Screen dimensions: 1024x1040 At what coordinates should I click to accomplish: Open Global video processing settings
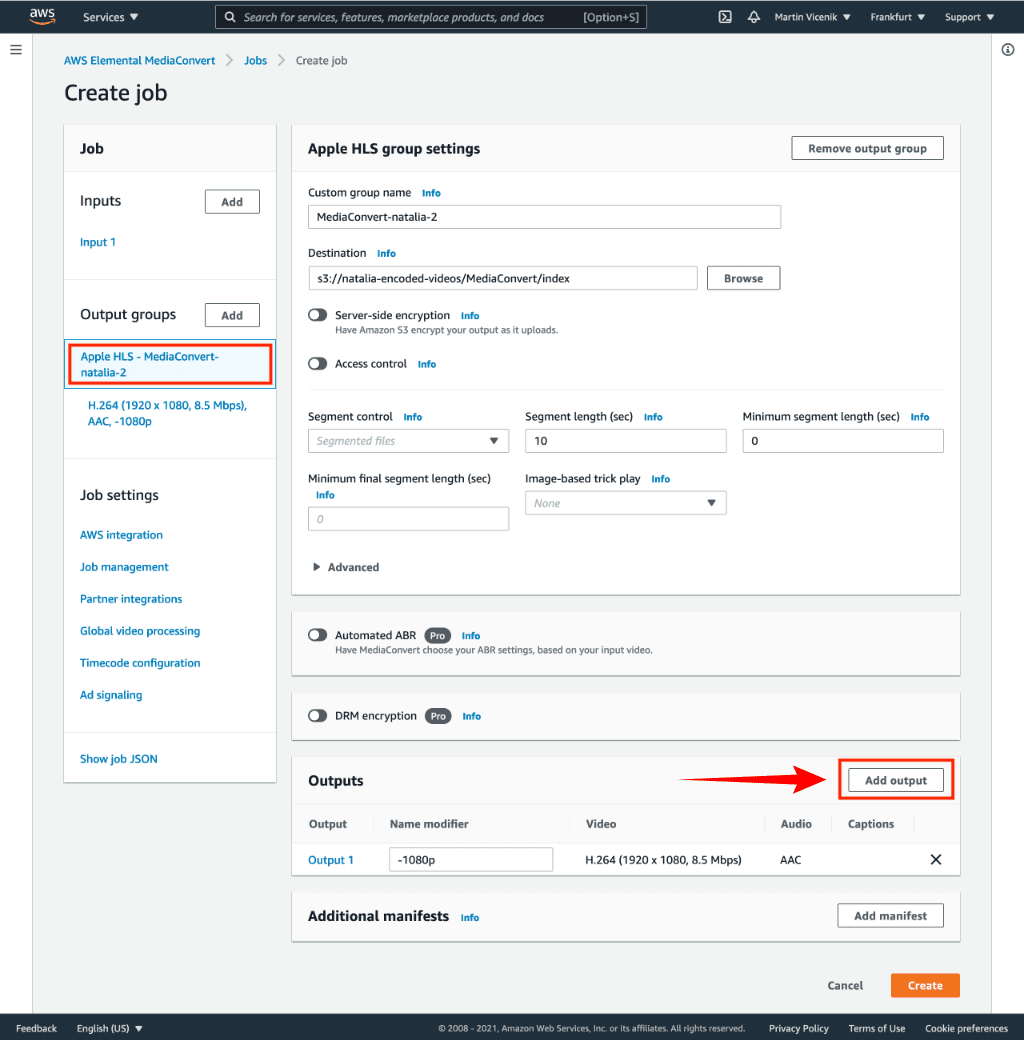(140, 631)
